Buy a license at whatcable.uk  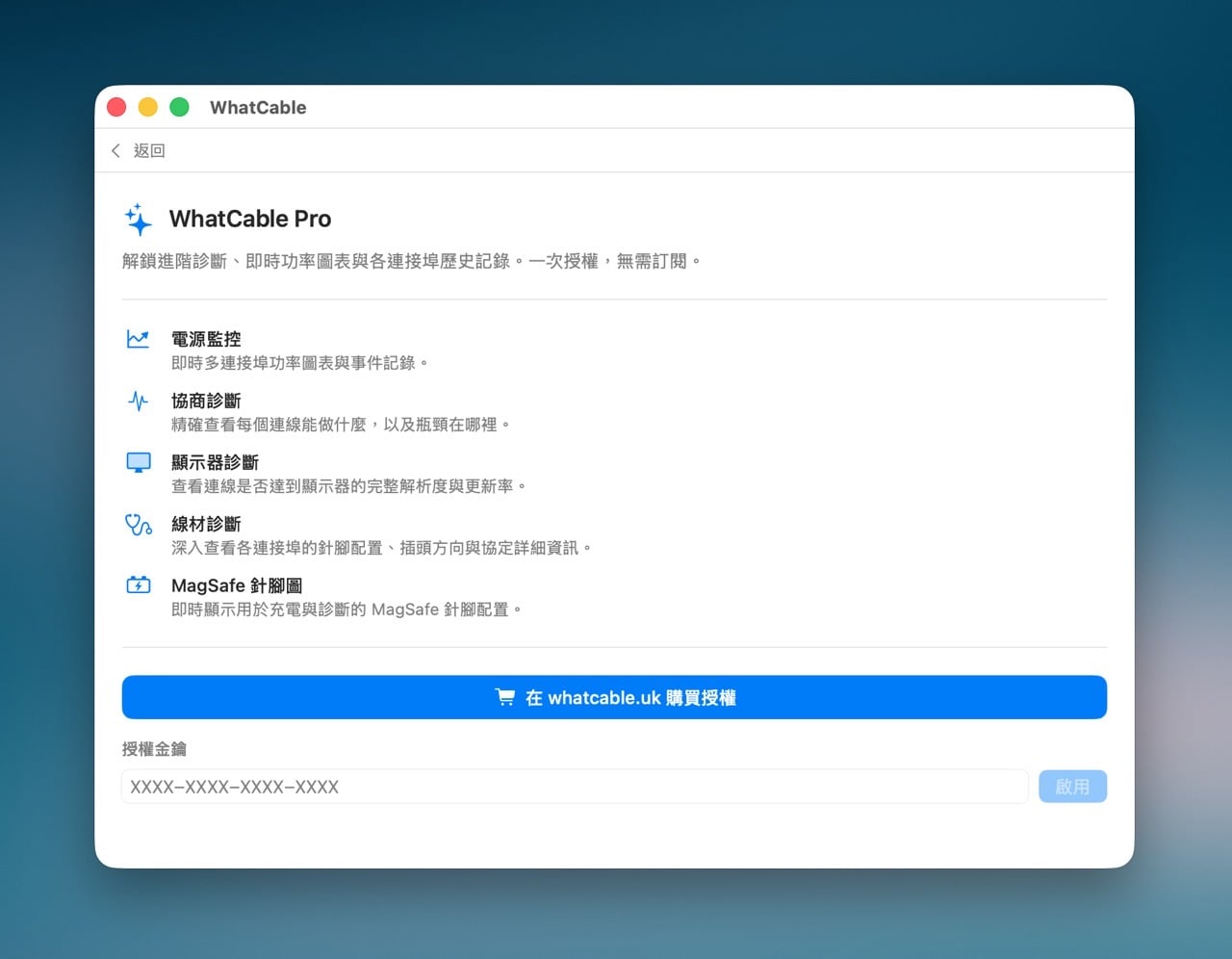[614, 697]
